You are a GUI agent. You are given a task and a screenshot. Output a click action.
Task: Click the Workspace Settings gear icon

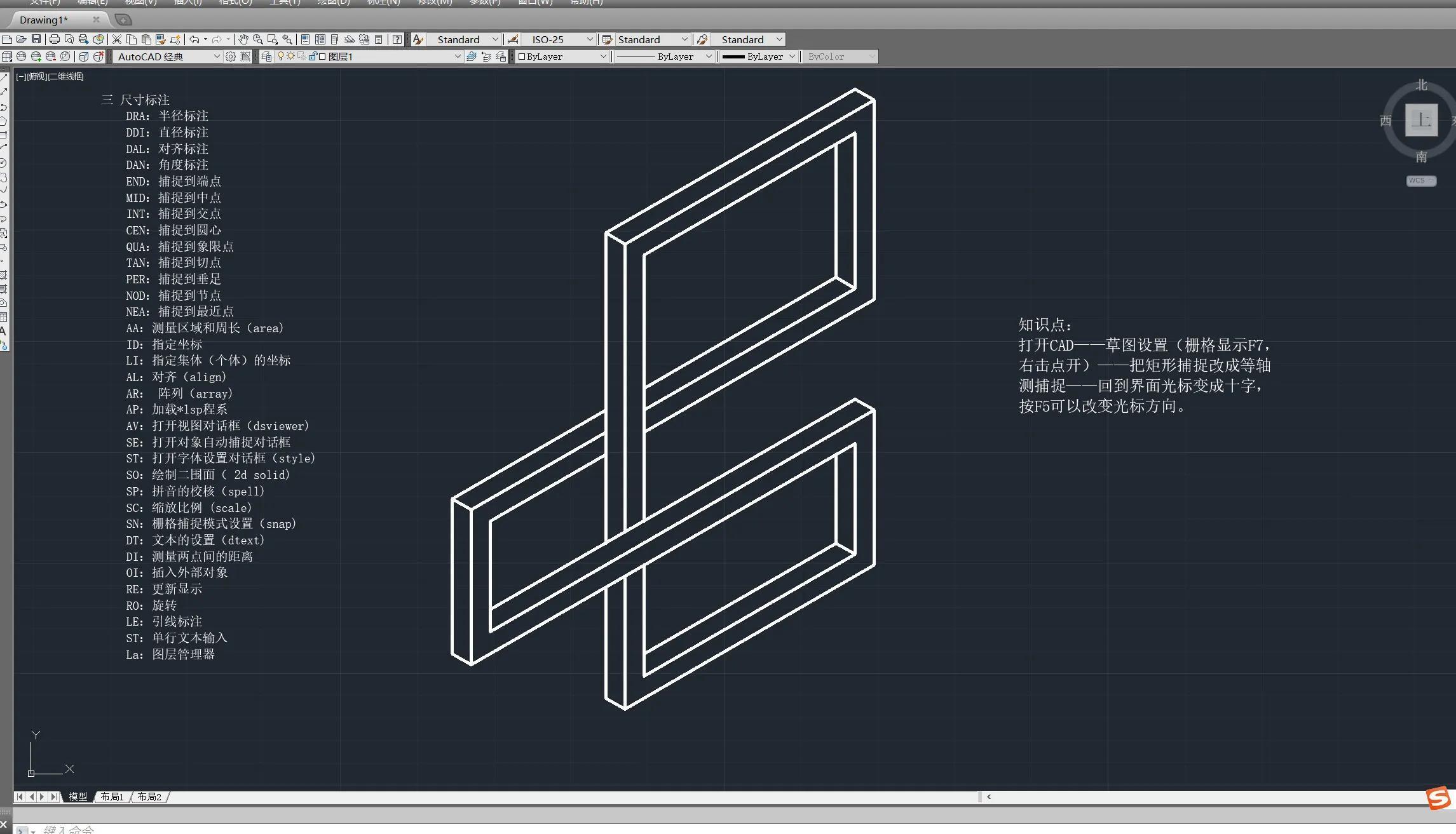[231, 57]
